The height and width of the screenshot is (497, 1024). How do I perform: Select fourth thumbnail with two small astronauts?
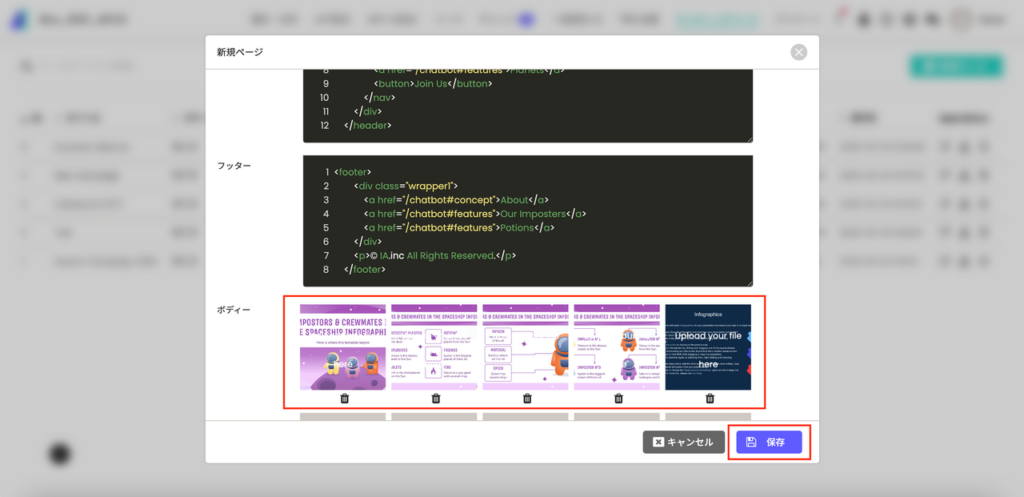tap(617, 347)
